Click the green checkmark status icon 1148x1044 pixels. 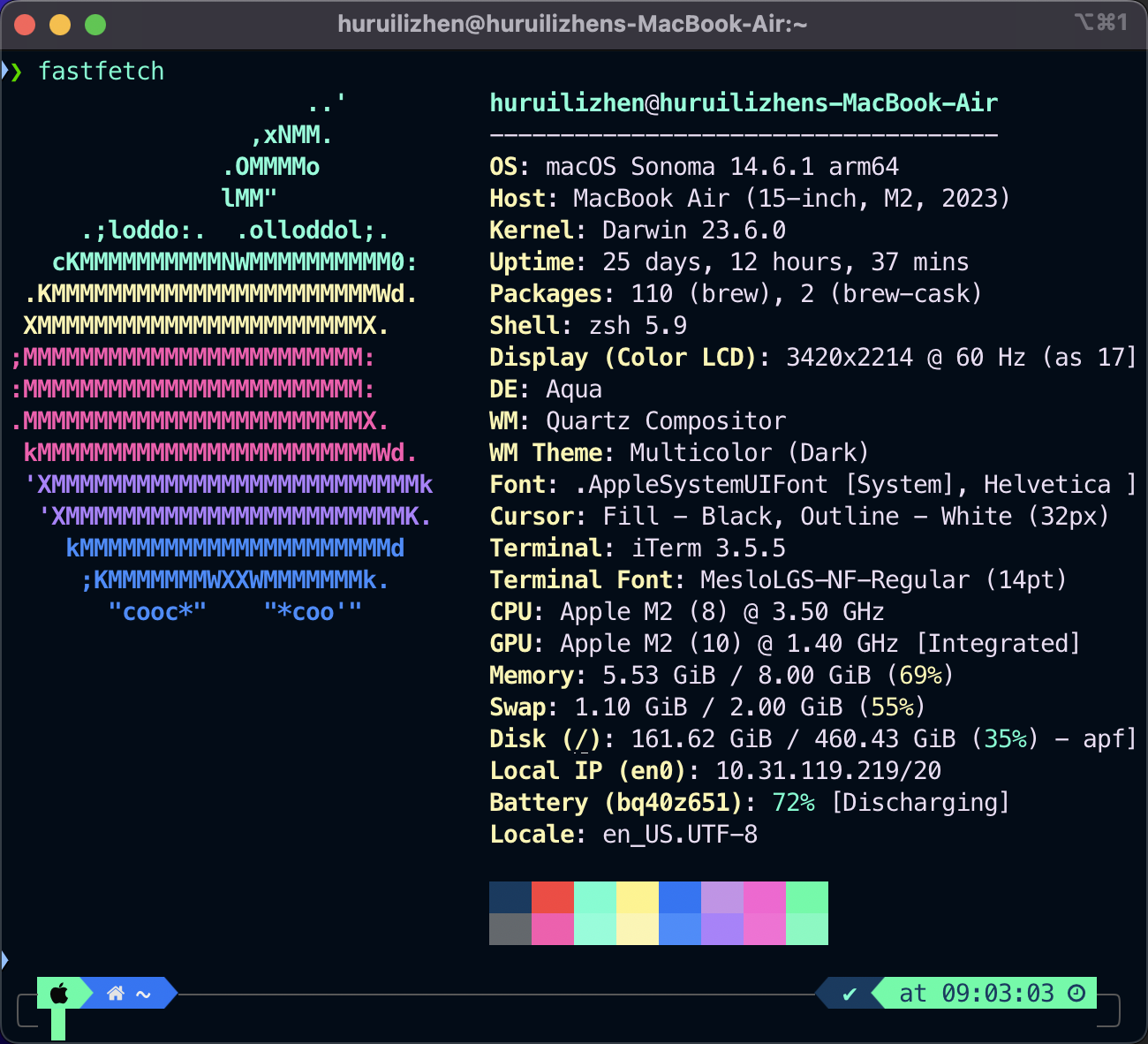pos(850,994)
